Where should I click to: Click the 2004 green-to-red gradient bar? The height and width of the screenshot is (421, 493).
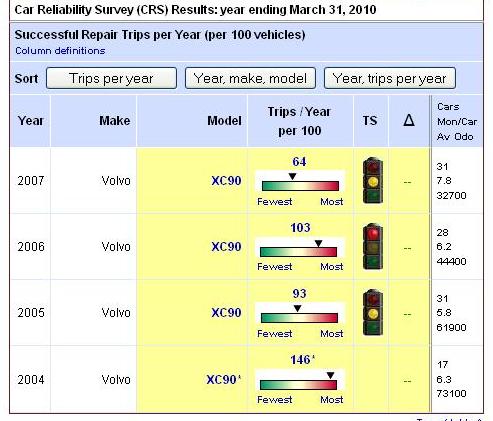298,385
